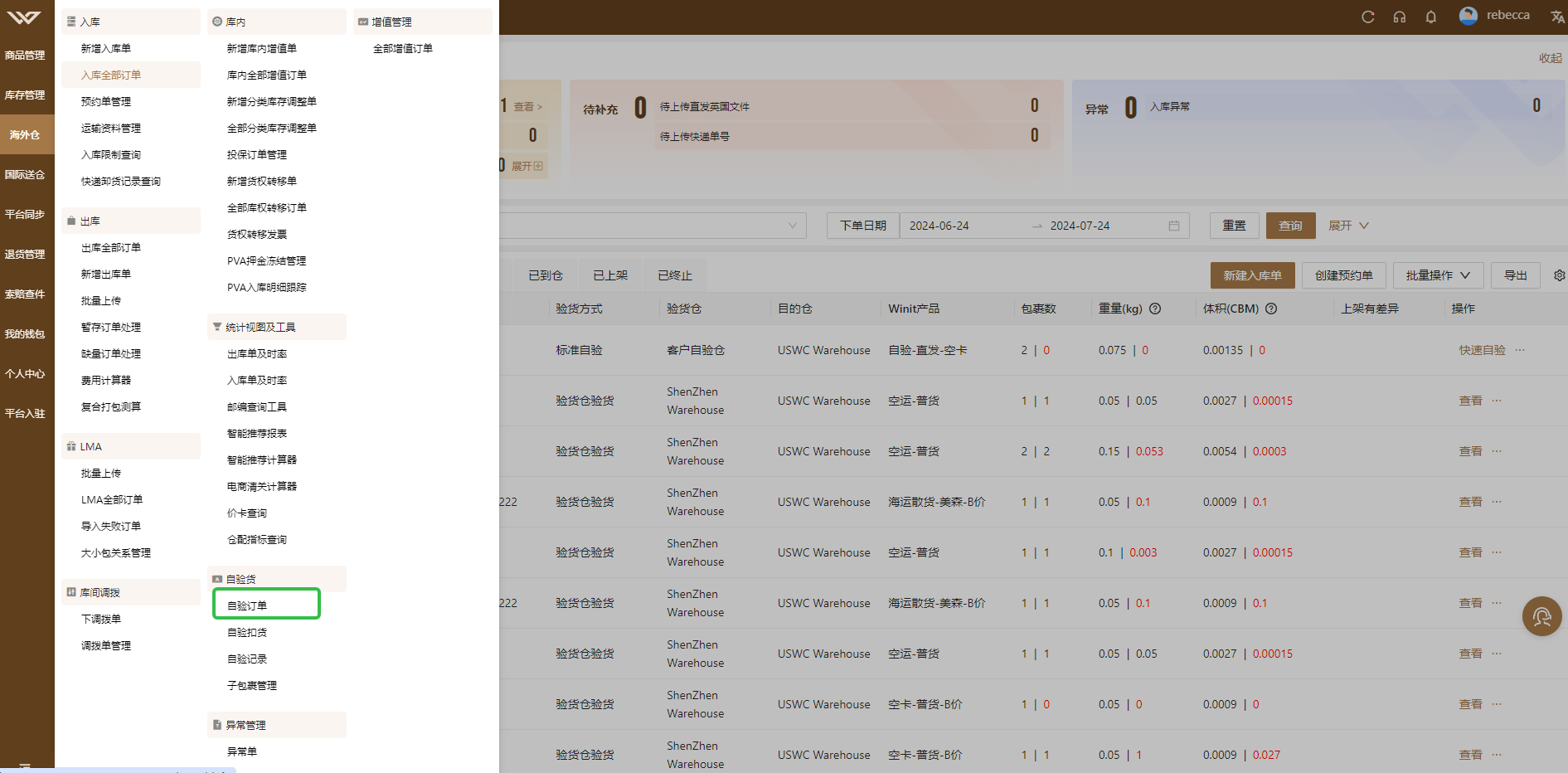Open 全部增值订单 menu item
The height and width of the screenshot is (773, 1568).
coord(403,48)
